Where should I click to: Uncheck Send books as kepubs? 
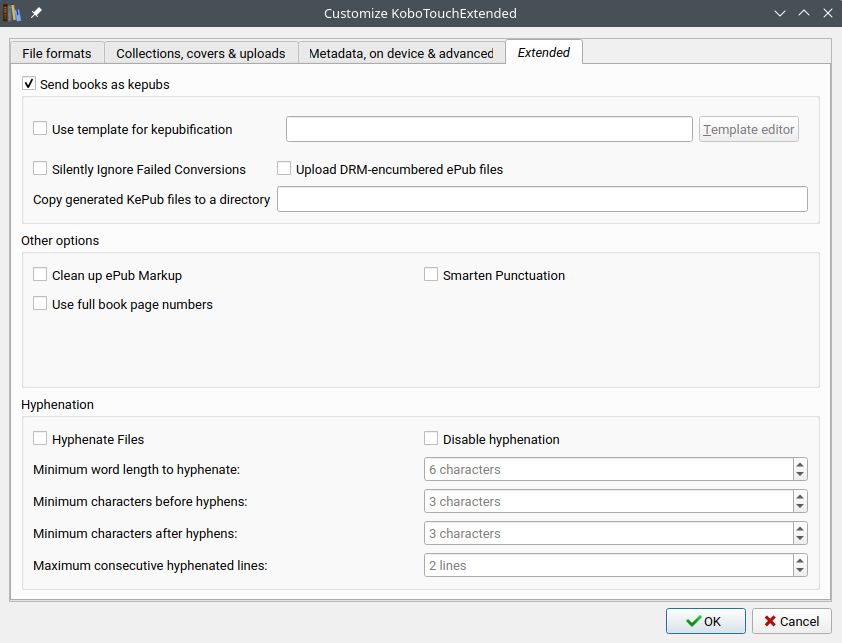(29, 85)
